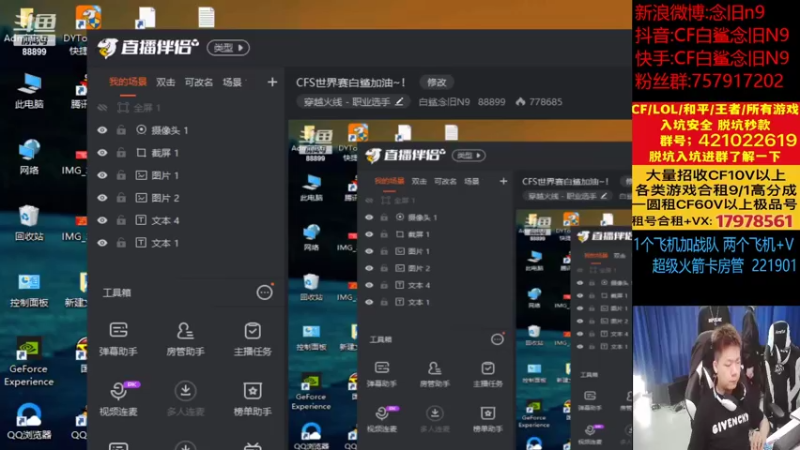Open 多人连麦 tool
This screenshot has width=800, height=450.
[x=185, y=398]
